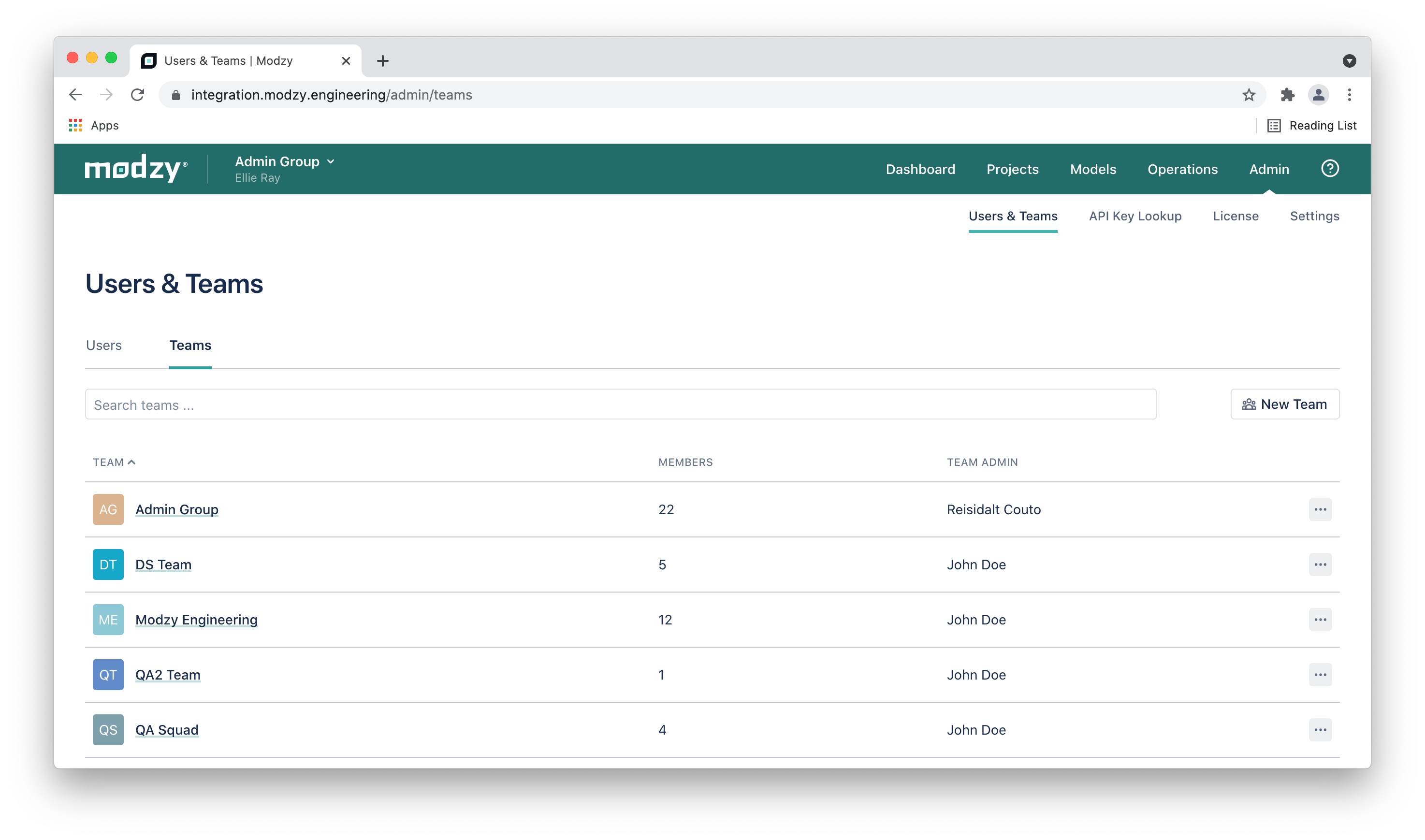The height and width of the screenshot is (840, 1425).
Task: Open the help question mark icon
Action: pos(1329,169)
